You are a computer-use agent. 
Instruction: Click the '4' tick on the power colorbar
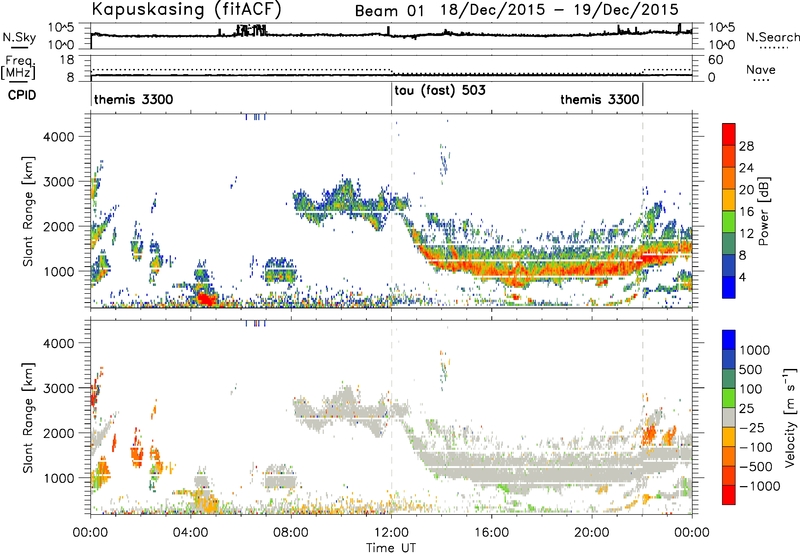743,277
